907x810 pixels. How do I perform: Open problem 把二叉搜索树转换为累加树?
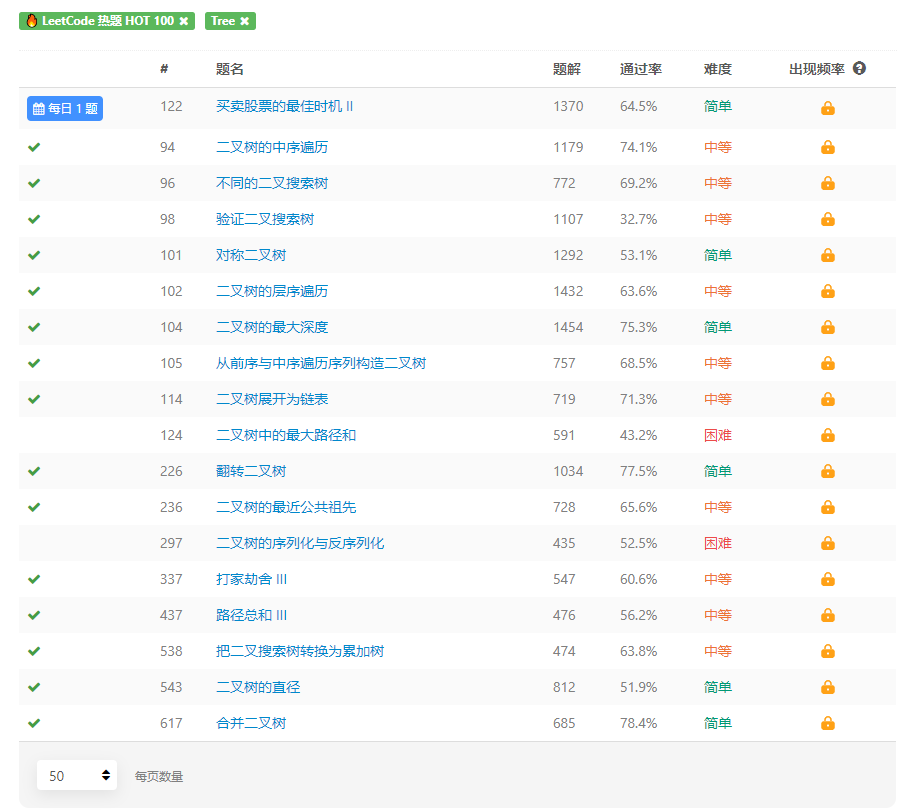pyautogui.click(x=300, y=651)
